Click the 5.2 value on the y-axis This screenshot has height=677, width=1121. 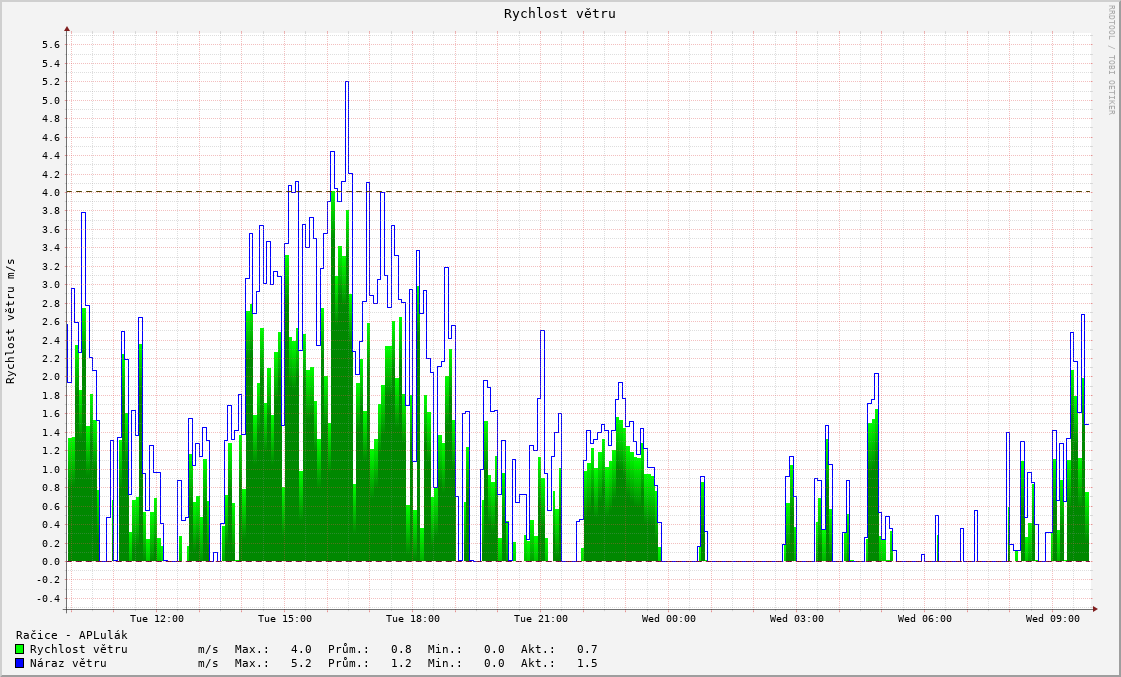click(x=51, y=82)
